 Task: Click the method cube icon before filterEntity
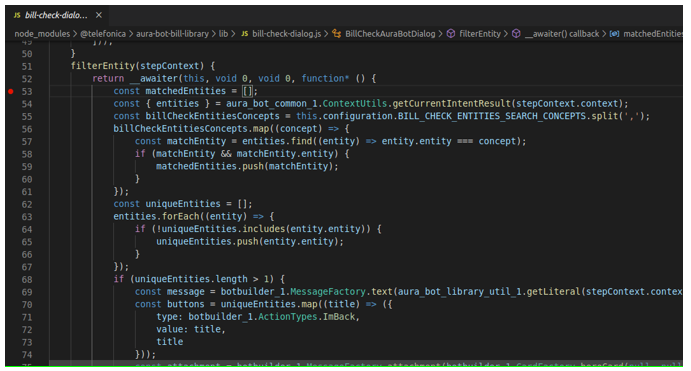click(x=451, y=34)
